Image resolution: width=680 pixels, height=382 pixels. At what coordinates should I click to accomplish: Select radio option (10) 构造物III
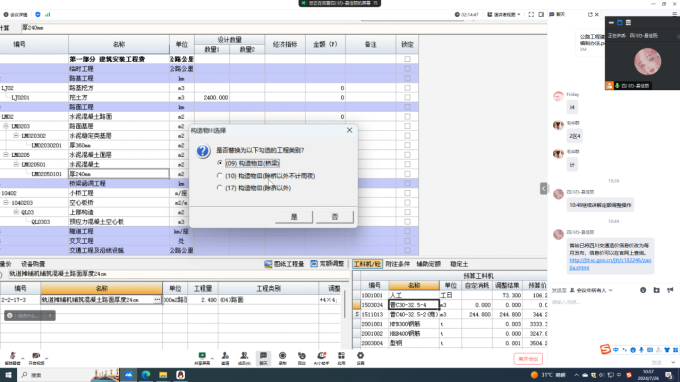(220, 176)
